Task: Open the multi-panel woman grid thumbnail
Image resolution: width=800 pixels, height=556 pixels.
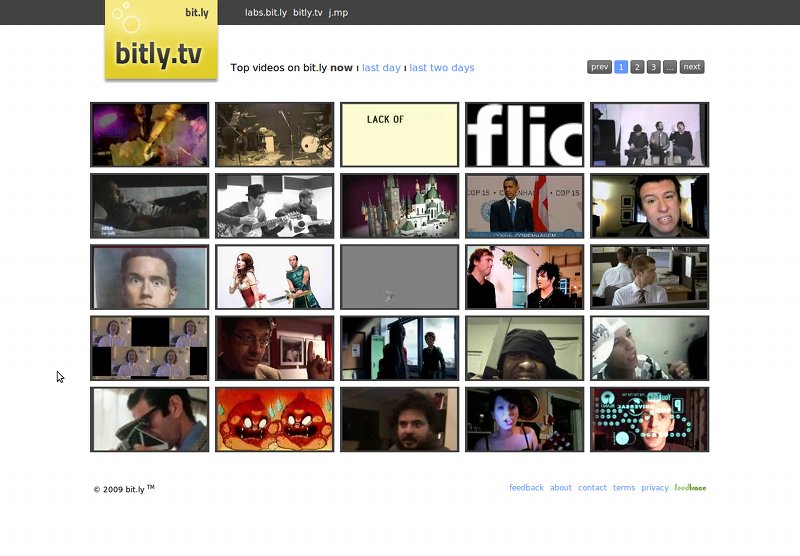Action: tap(149, 348)
